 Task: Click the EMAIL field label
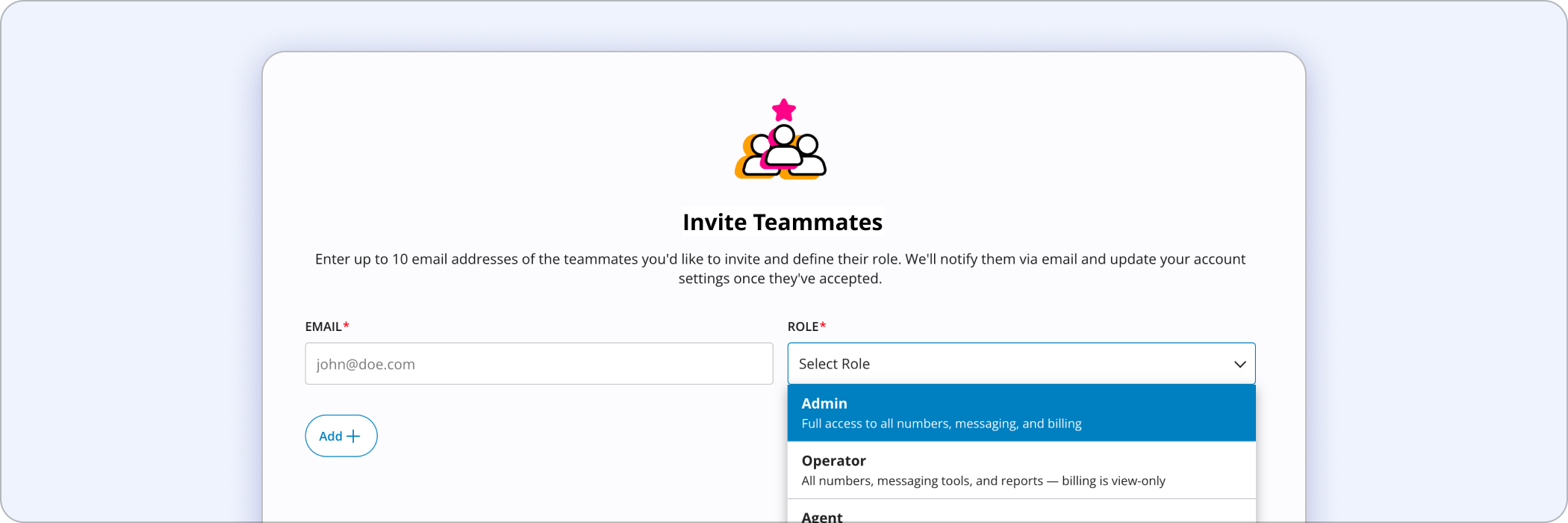tap(327, 327)
